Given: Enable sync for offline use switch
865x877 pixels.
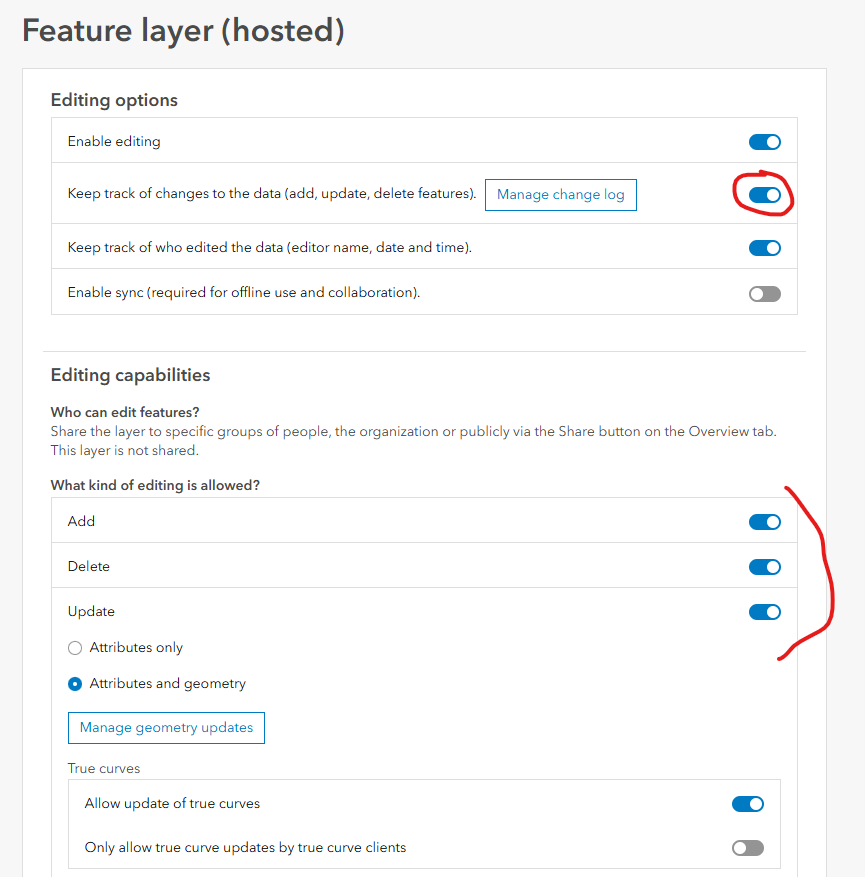Looking at the screenshot, I should coord(764,294).
